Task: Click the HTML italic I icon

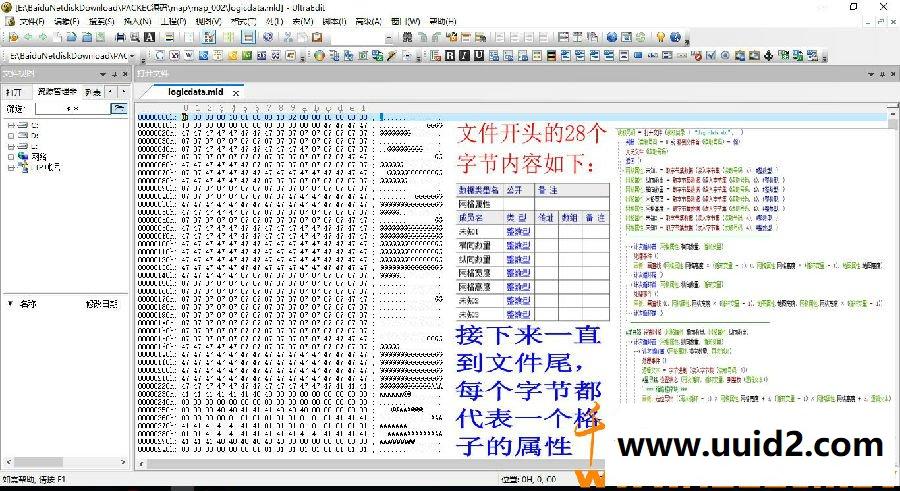Action: coord(464,56)
